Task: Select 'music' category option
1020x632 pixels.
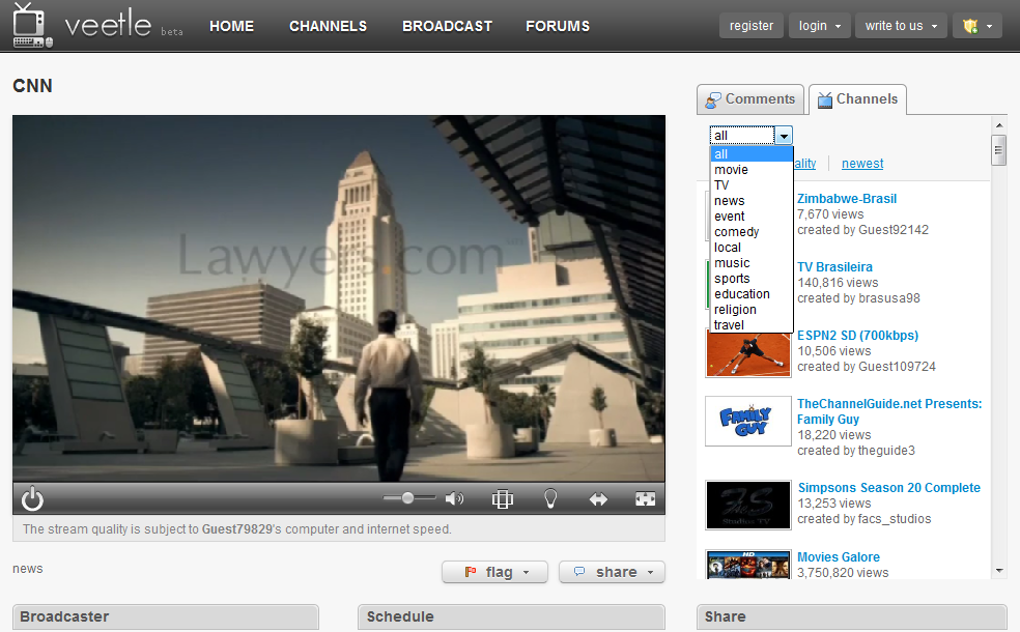Action: coord(751,263)
